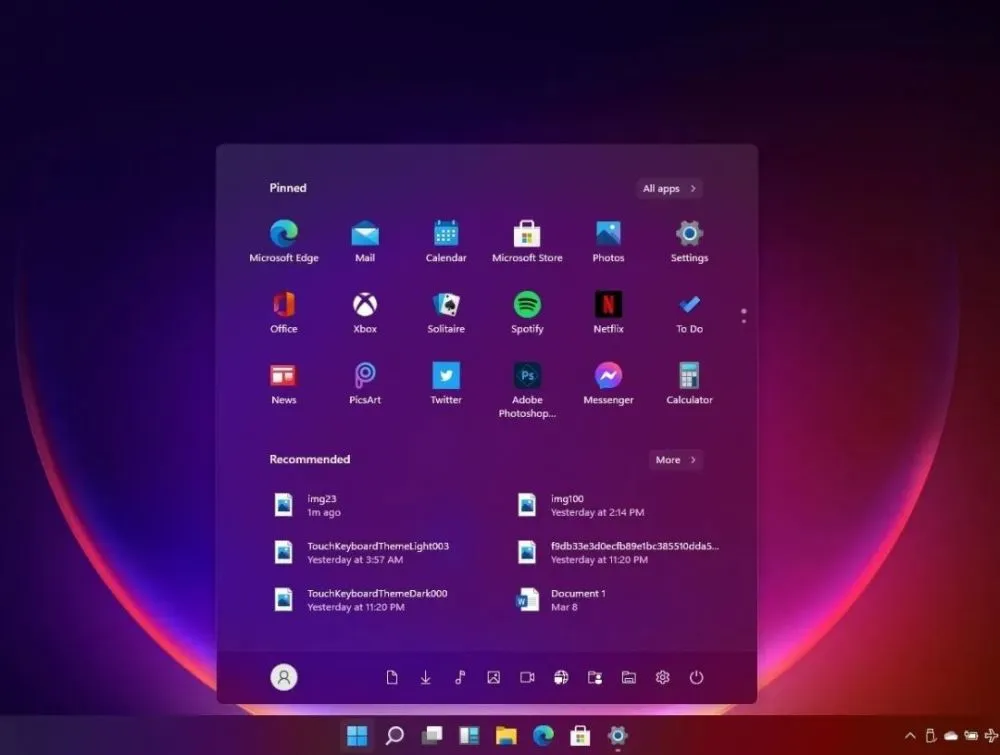Expand More recommended files
Viewport: 1000px width, 755px height.
675,460
